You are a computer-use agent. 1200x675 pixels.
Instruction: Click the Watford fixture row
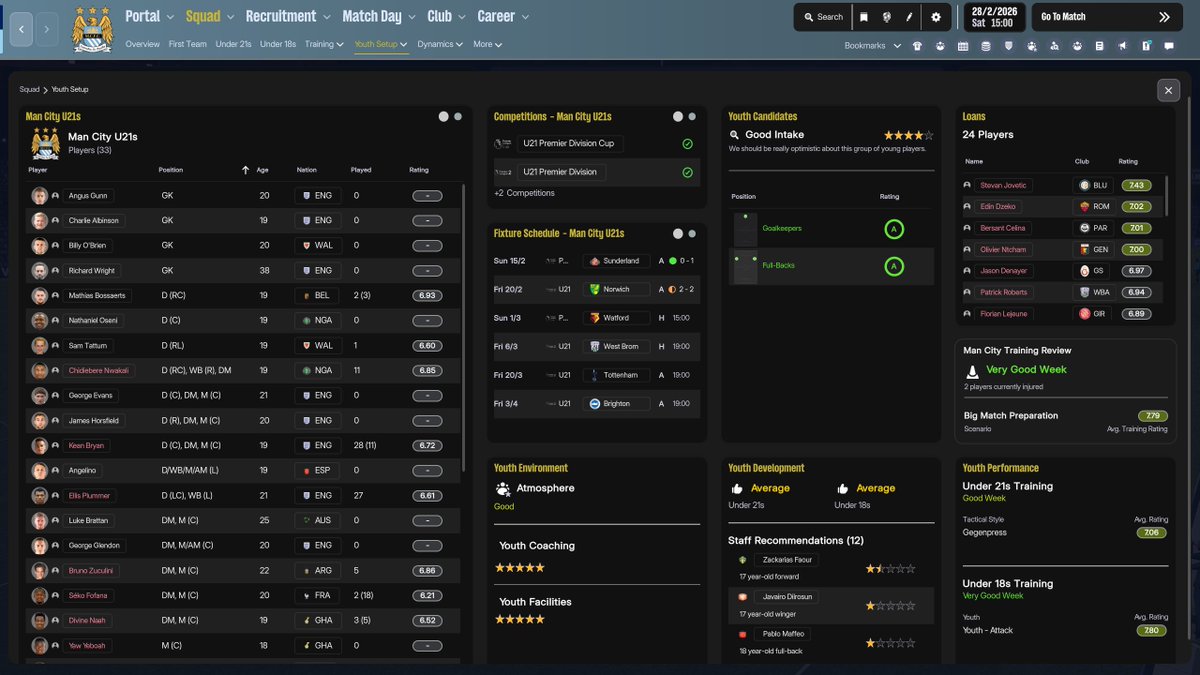596,318
